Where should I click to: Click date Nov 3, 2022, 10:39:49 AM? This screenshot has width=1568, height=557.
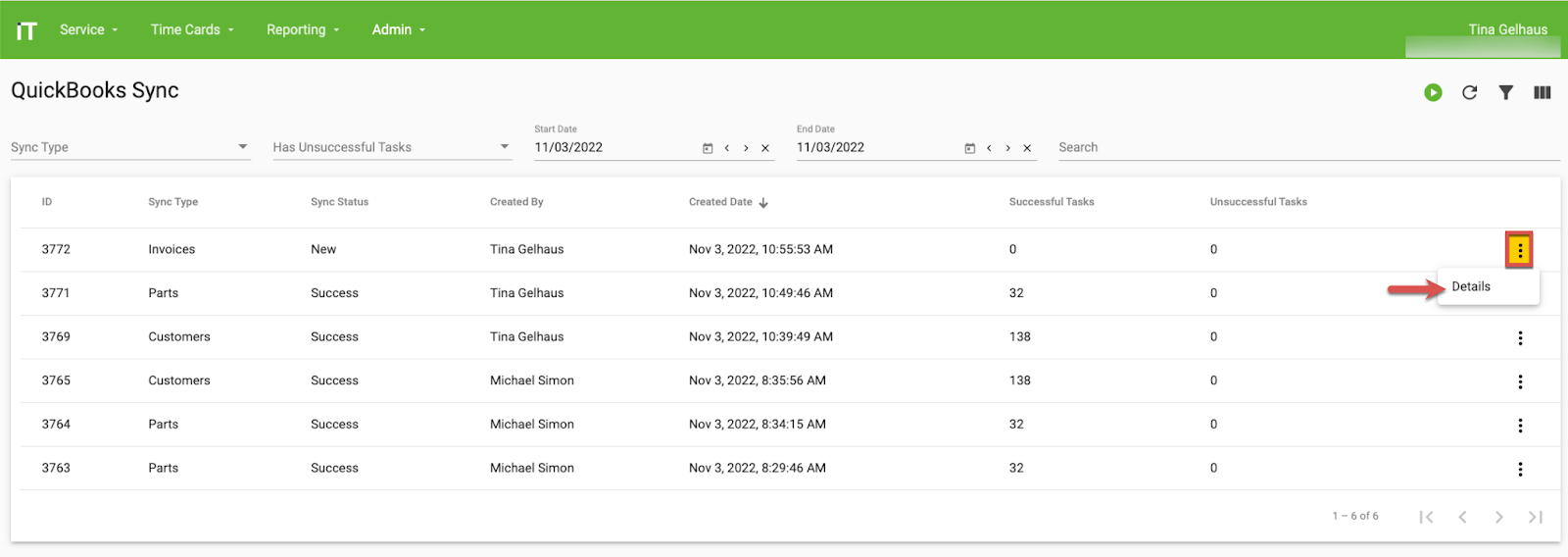click(760, 336)
